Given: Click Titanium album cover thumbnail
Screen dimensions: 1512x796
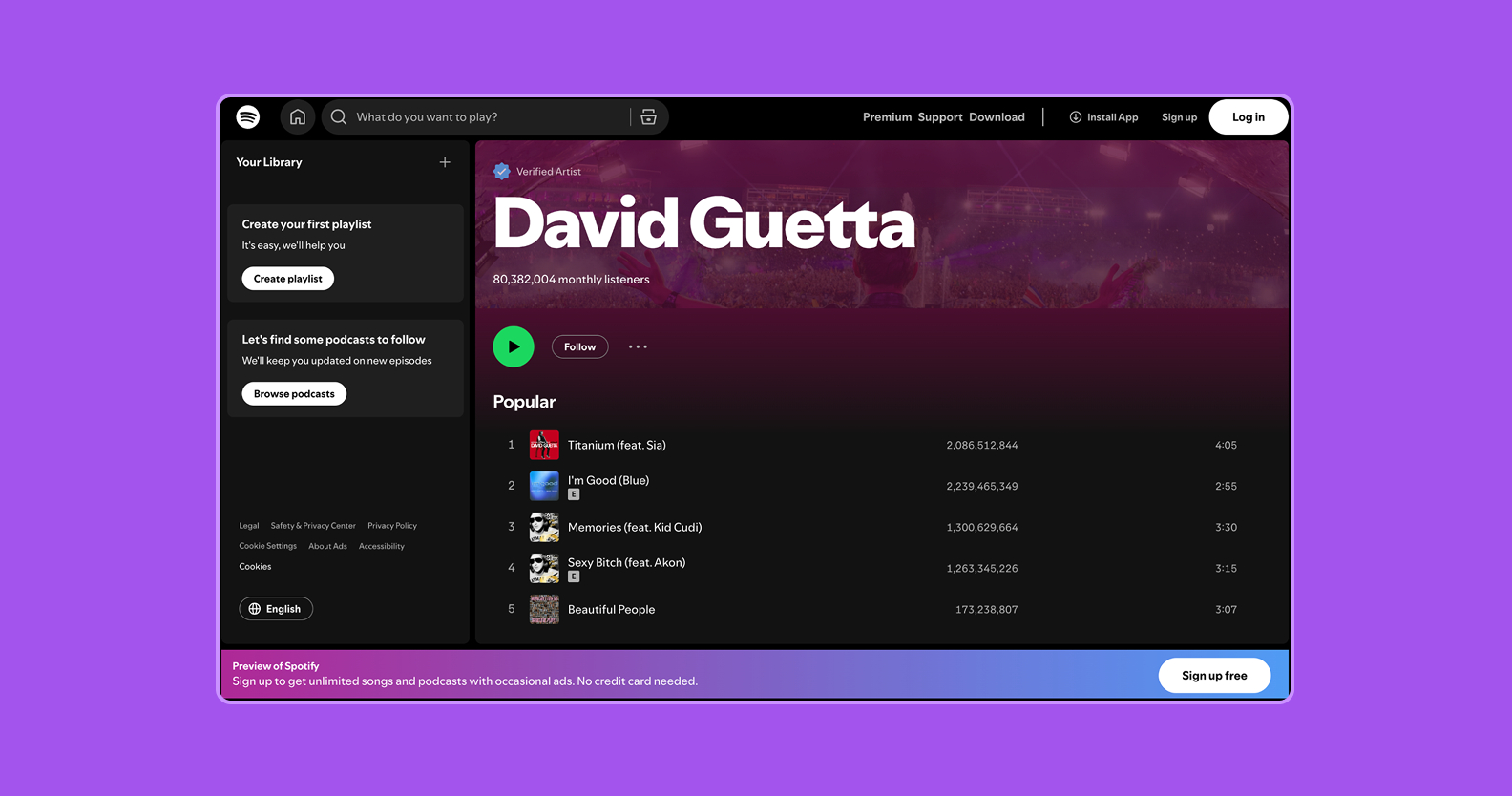Looking at the screenshot, I should click(x=544, y=445).
